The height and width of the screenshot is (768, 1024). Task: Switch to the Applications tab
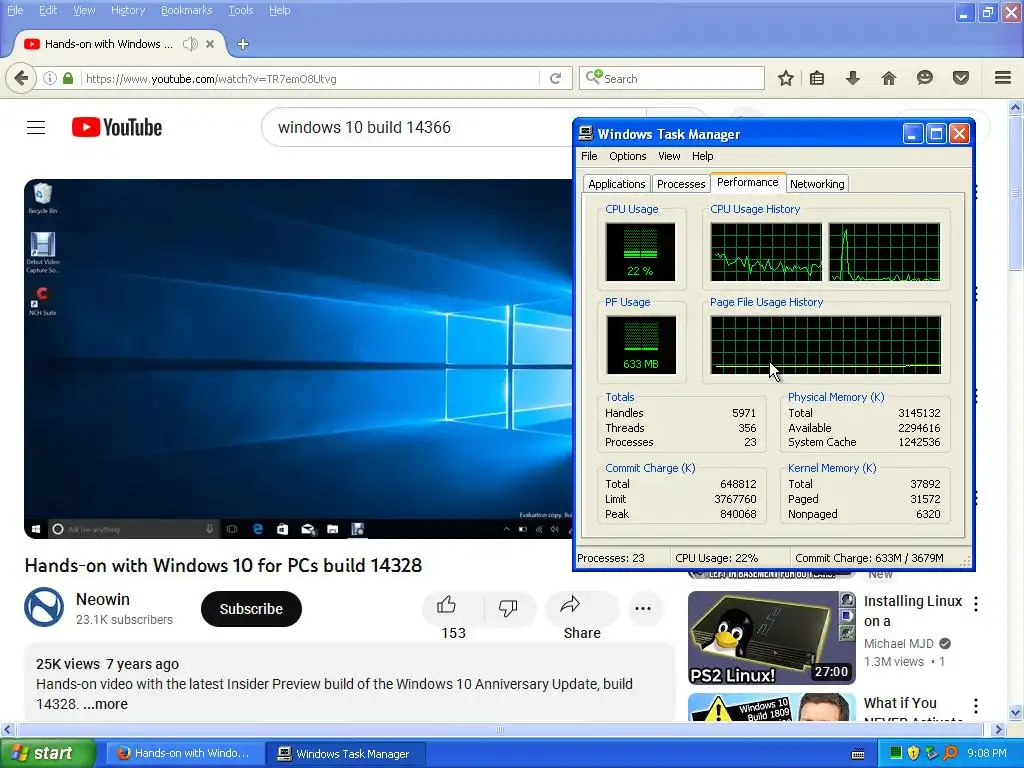point(616,184)
